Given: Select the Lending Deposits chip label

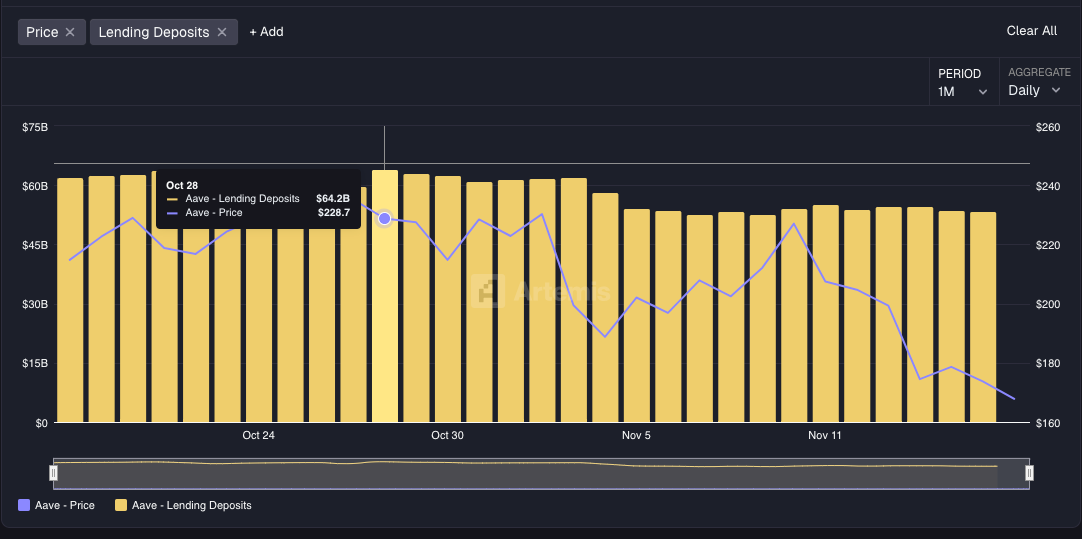Looking at the screenshot, I should click(x=154, y=32).
